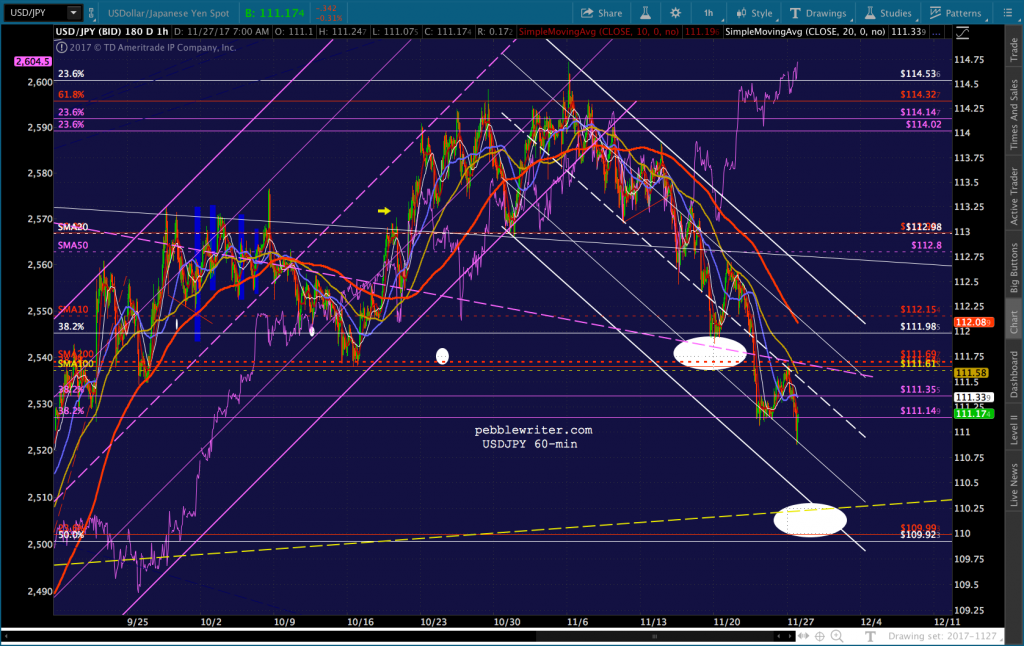Click the horizontal time scrollbar thumb

(653, 636)
